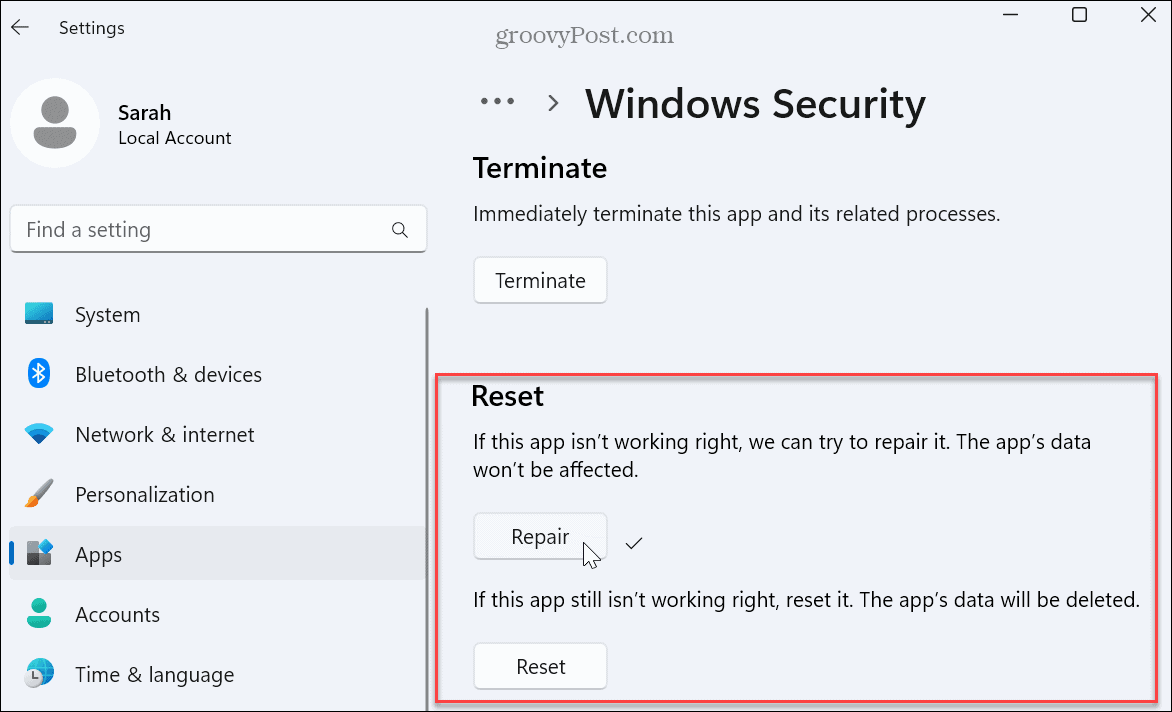1172x712 pixels.
Task: Close the Settings window
Action: (x=1148, y=14)
